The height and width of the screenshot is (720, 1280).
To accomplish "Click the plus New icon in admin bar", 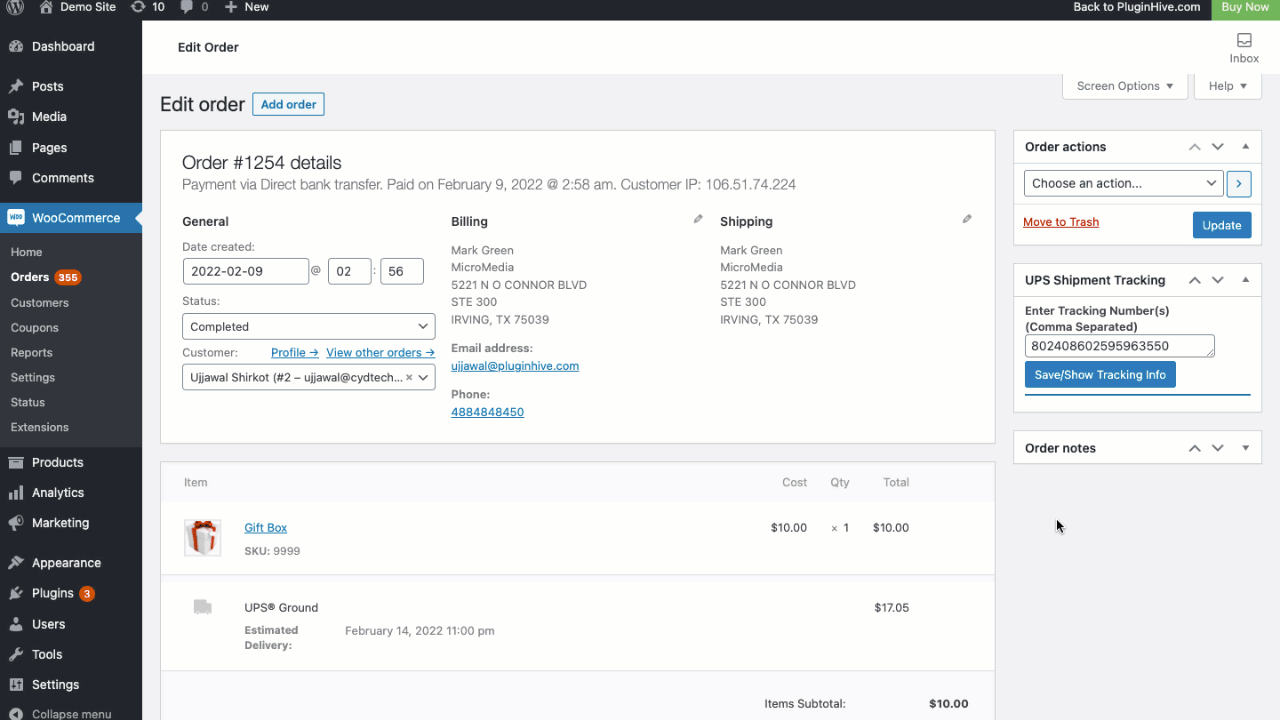I will pos(231,7).
